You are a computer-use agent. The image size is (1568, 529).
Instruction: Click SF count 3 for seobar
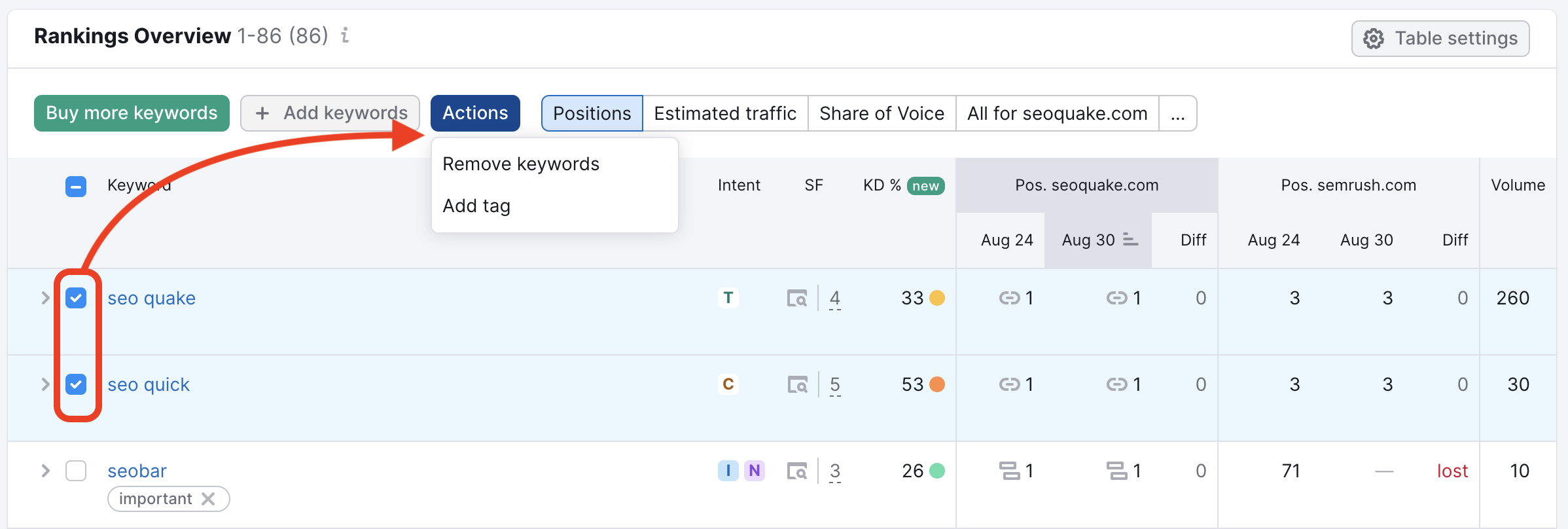(835, 471)
